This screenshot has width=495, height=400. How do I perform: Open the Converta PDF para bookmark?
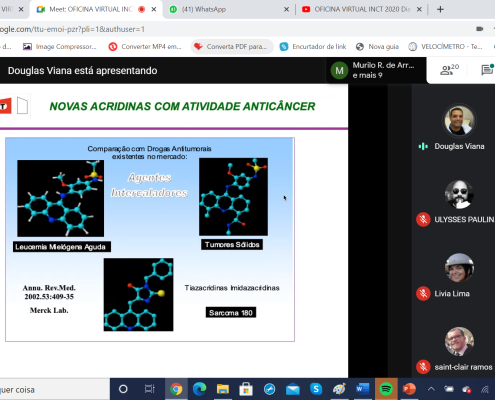coord(232,47)
